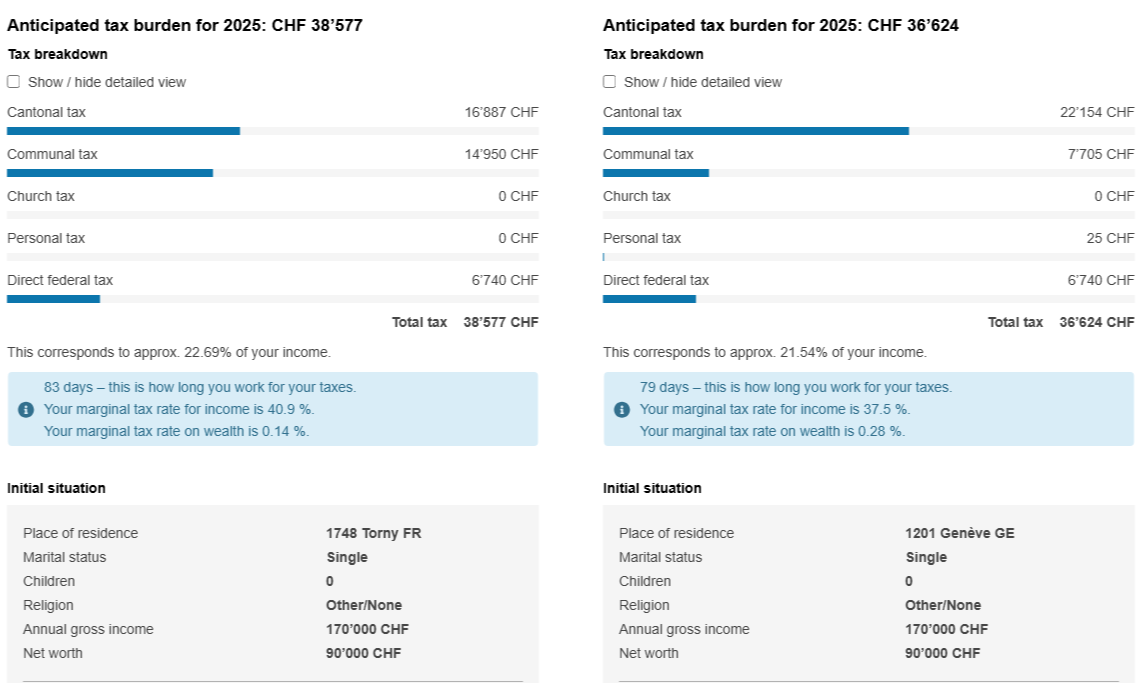Click the 'Total tax 38'577 CHF' row
The height and width of the screenshot is (683, 1145).
pos(464,322)
